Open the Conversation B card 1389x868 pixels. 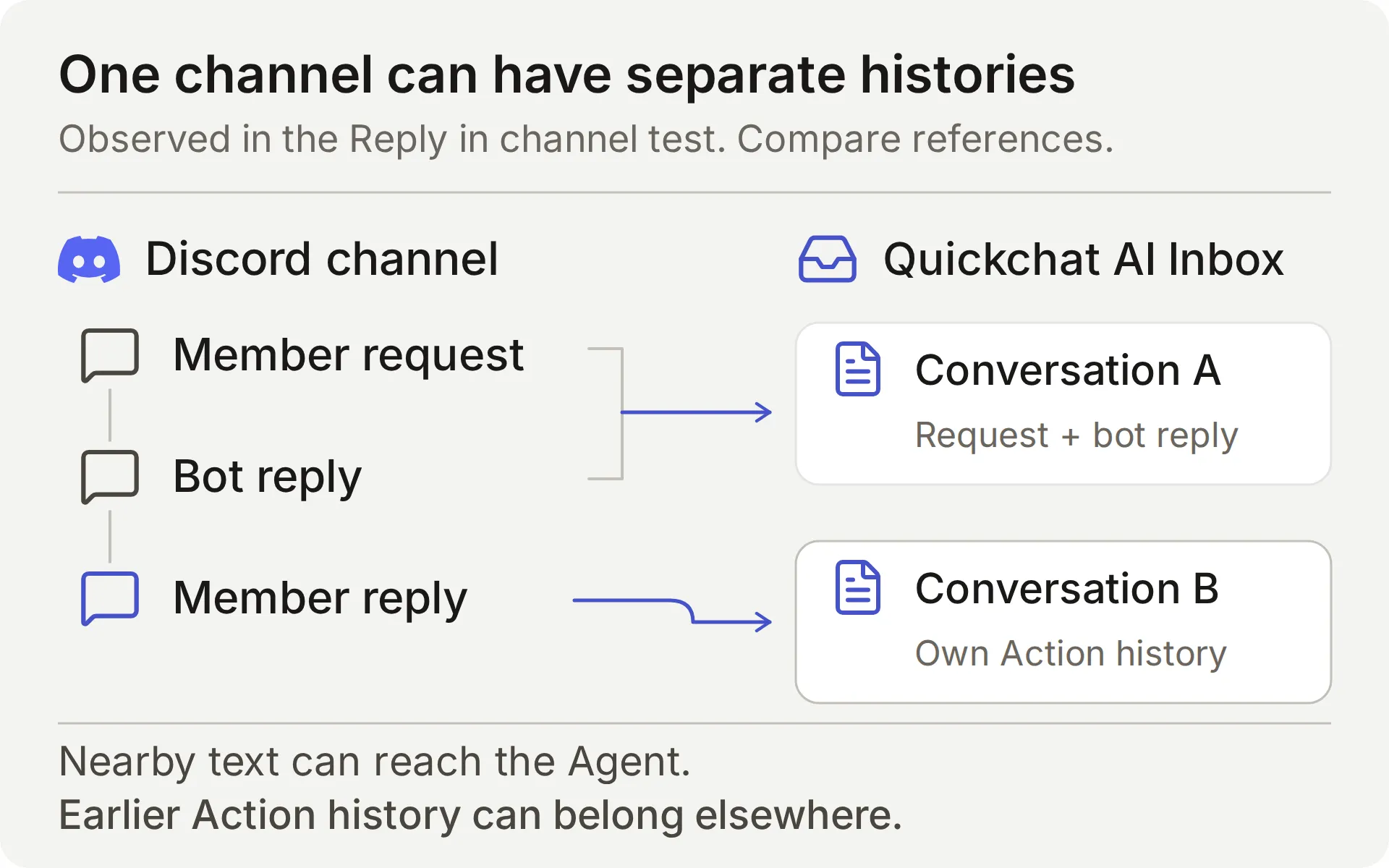click(1063, 622)
